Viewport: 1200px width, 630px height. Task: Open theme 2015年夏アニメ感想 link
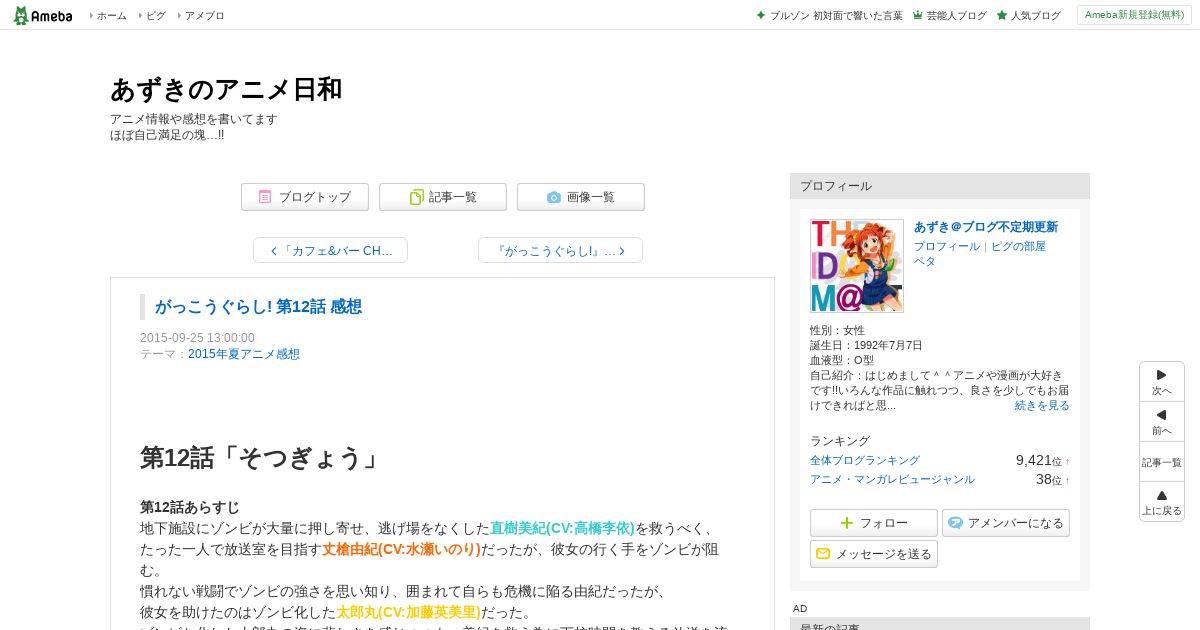tap(244, 354)
